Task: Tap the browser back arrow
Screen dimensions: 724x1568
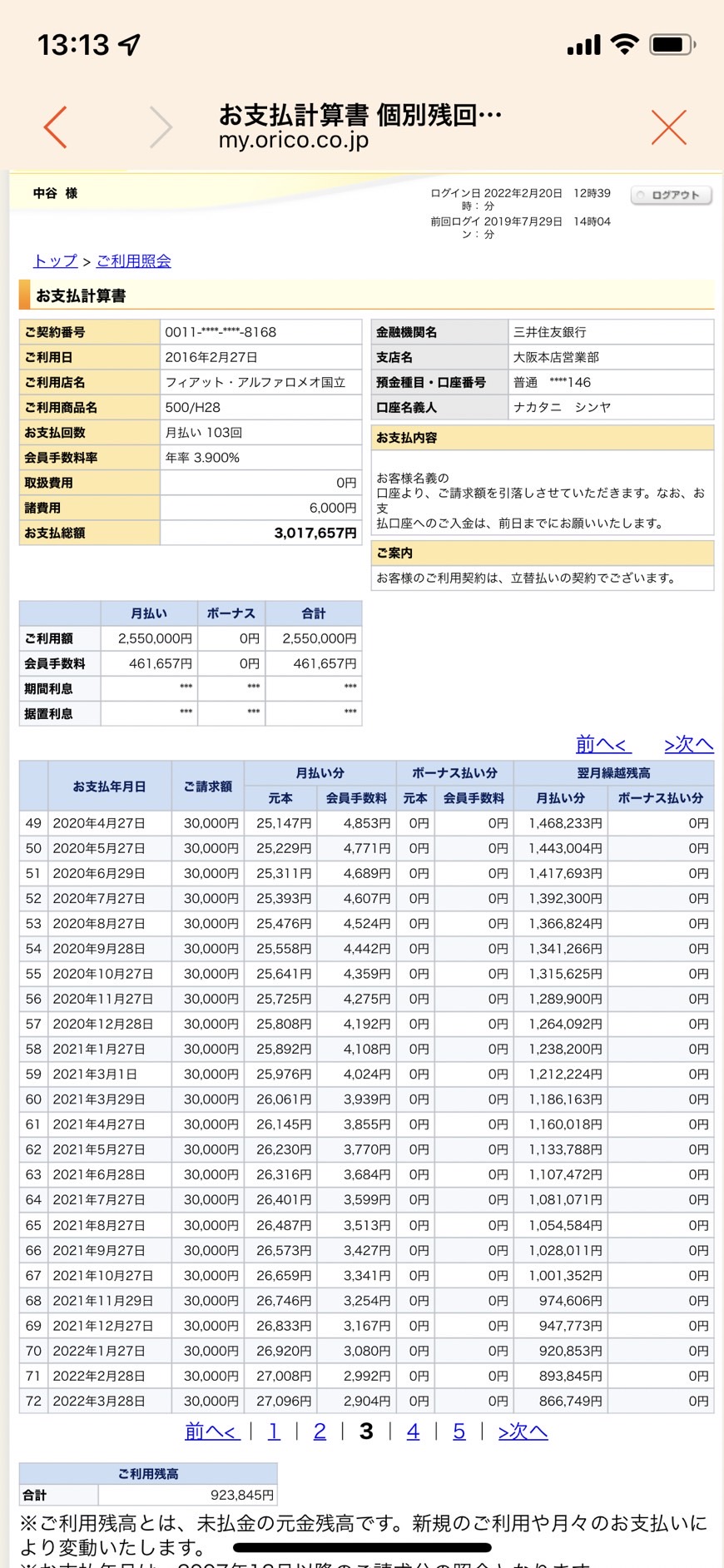Action: pos(55,127)
